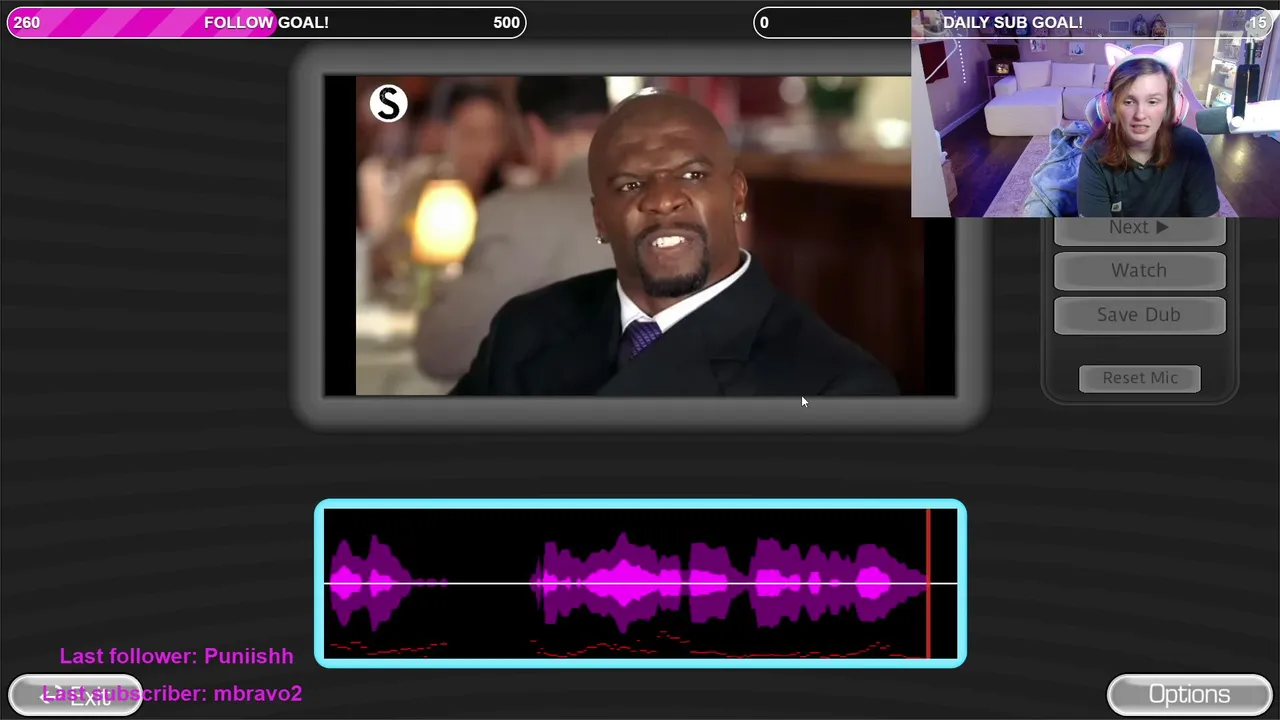Screen dimensions: 1280x720
Task: Click the follow goal target number 500
Action: (507, 22)
